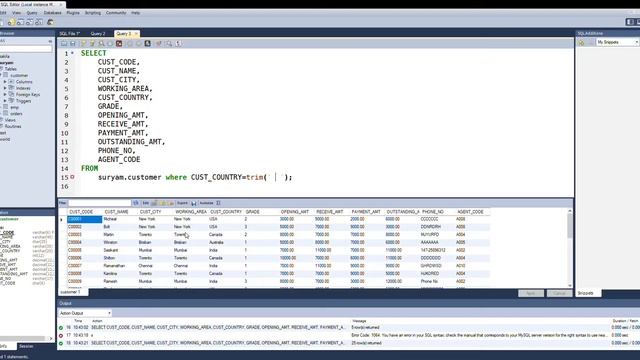Image resolution: width=640 pixels, height=360 pixels.
Task: Open the View menu
Action: coord(16,13)
